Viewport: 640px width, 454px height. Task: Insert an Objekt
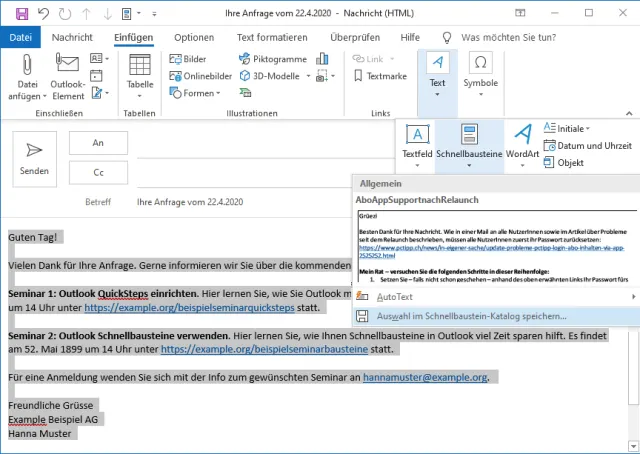(x=563, y=162)
